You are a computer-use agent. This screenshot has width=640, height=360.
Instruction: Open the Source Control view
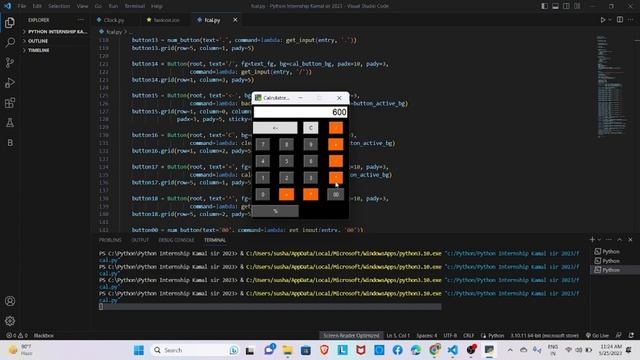coord(10,62)
